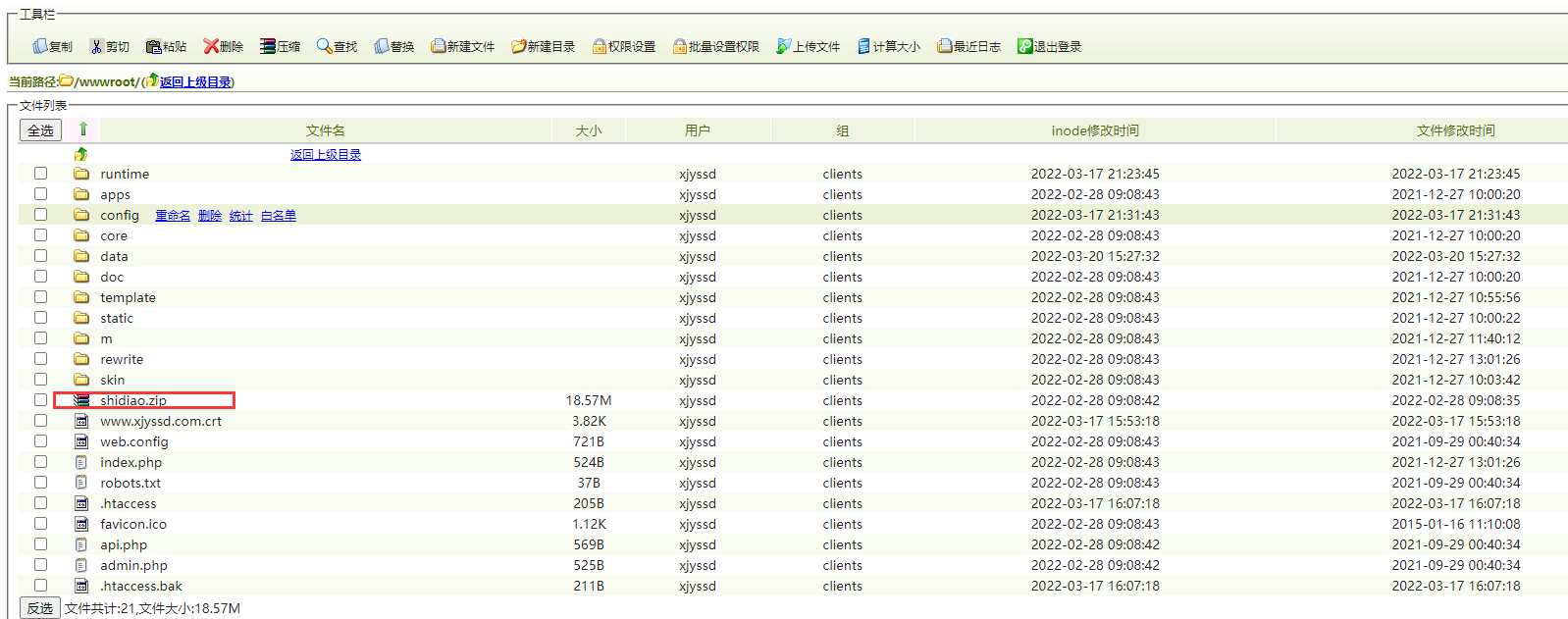Open the config folder
The width and height of the screenshot is (1568, 619).
[119, 216]
